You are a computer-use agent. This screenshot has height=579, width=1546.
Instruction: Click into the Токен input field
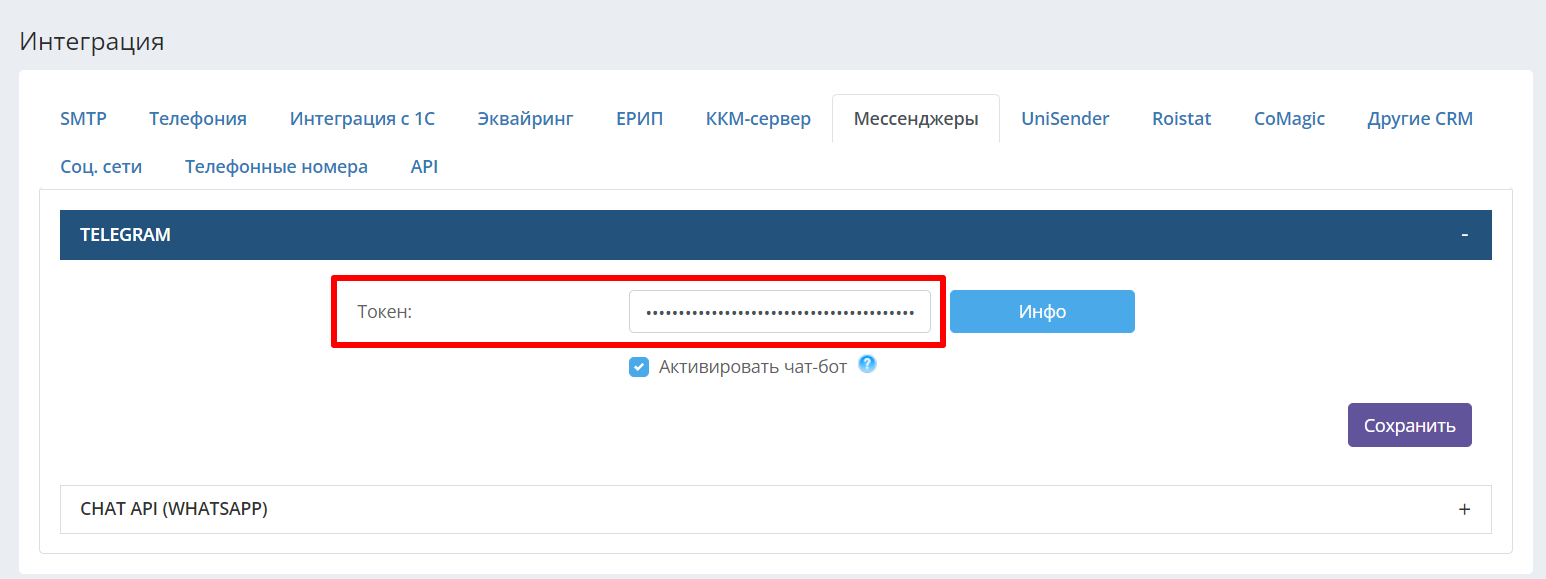pyautogui.click(x=780, y=312)
